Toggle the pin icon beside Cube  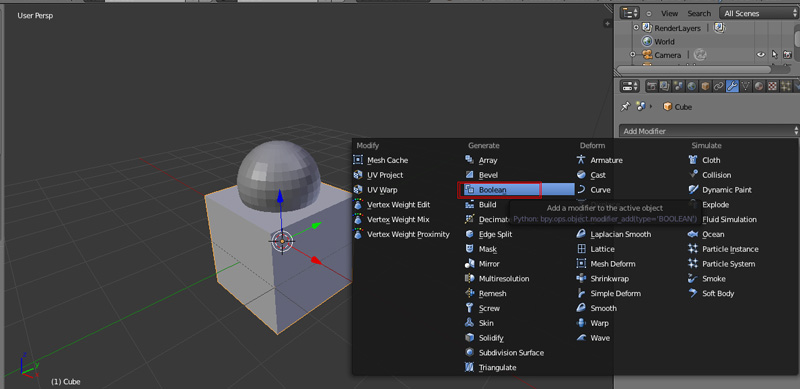[625, 106]
